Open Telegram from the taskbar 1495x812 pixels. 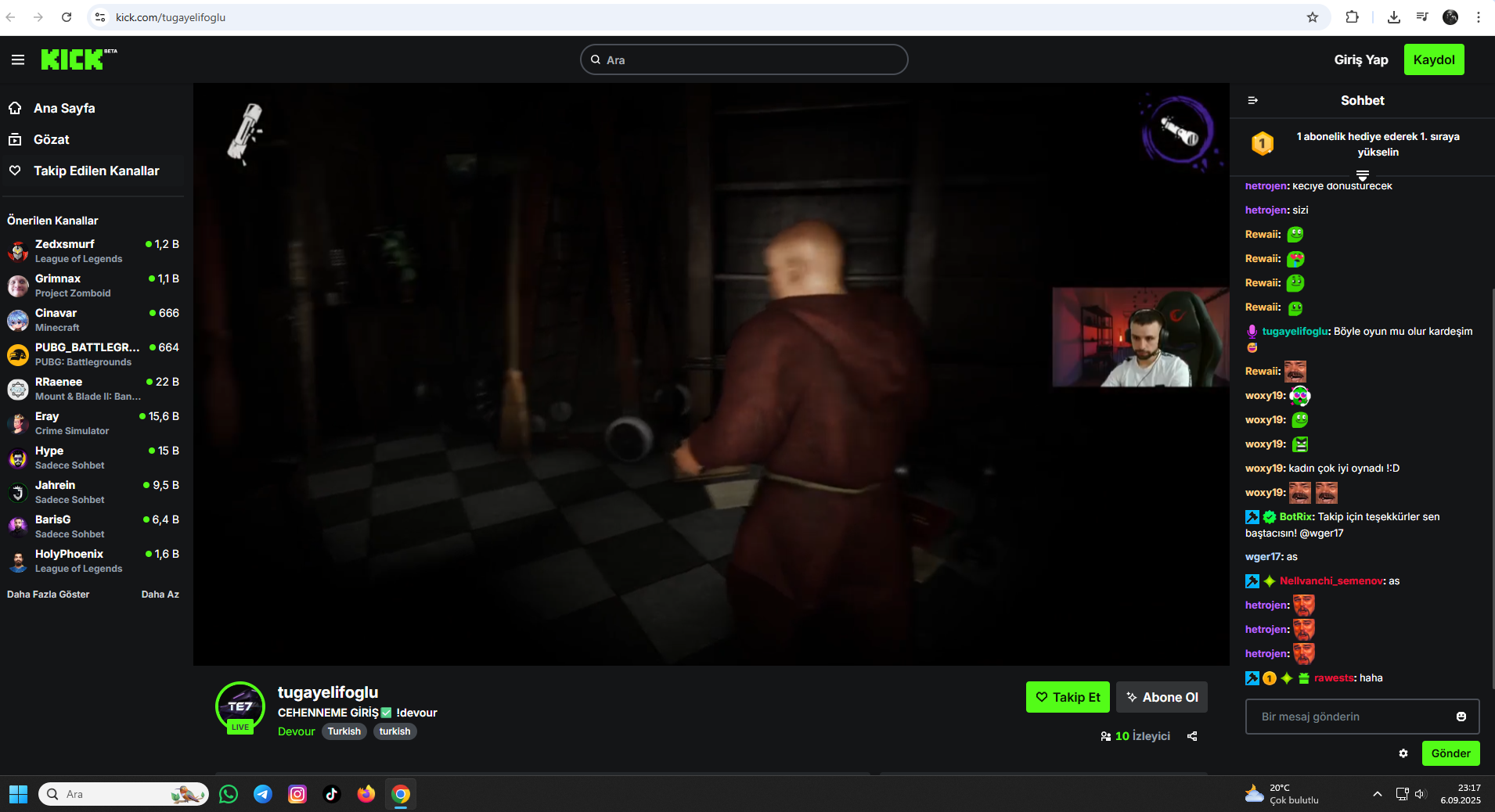(x=263, y=794)
